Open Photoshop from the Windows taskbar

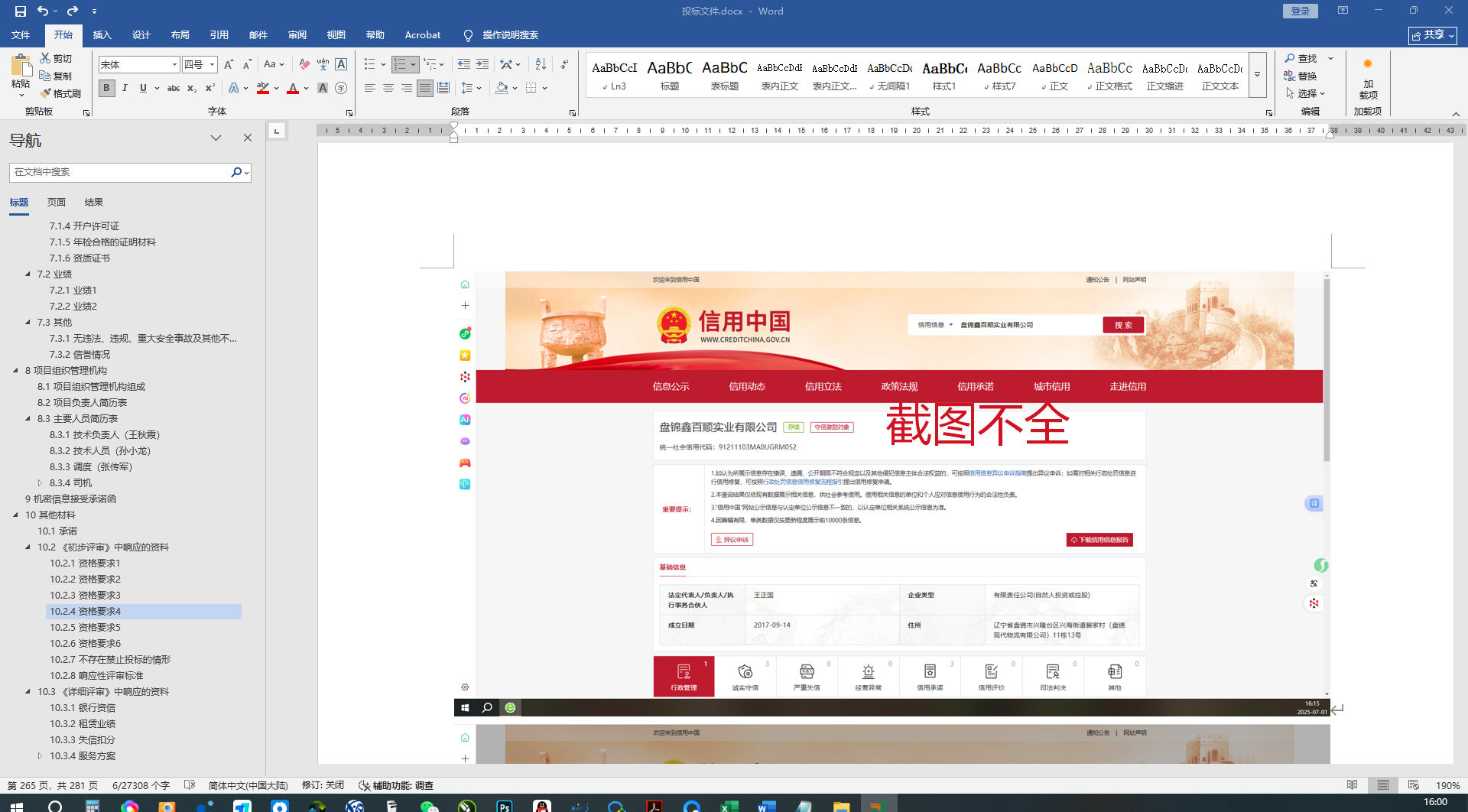click(505, 806)
